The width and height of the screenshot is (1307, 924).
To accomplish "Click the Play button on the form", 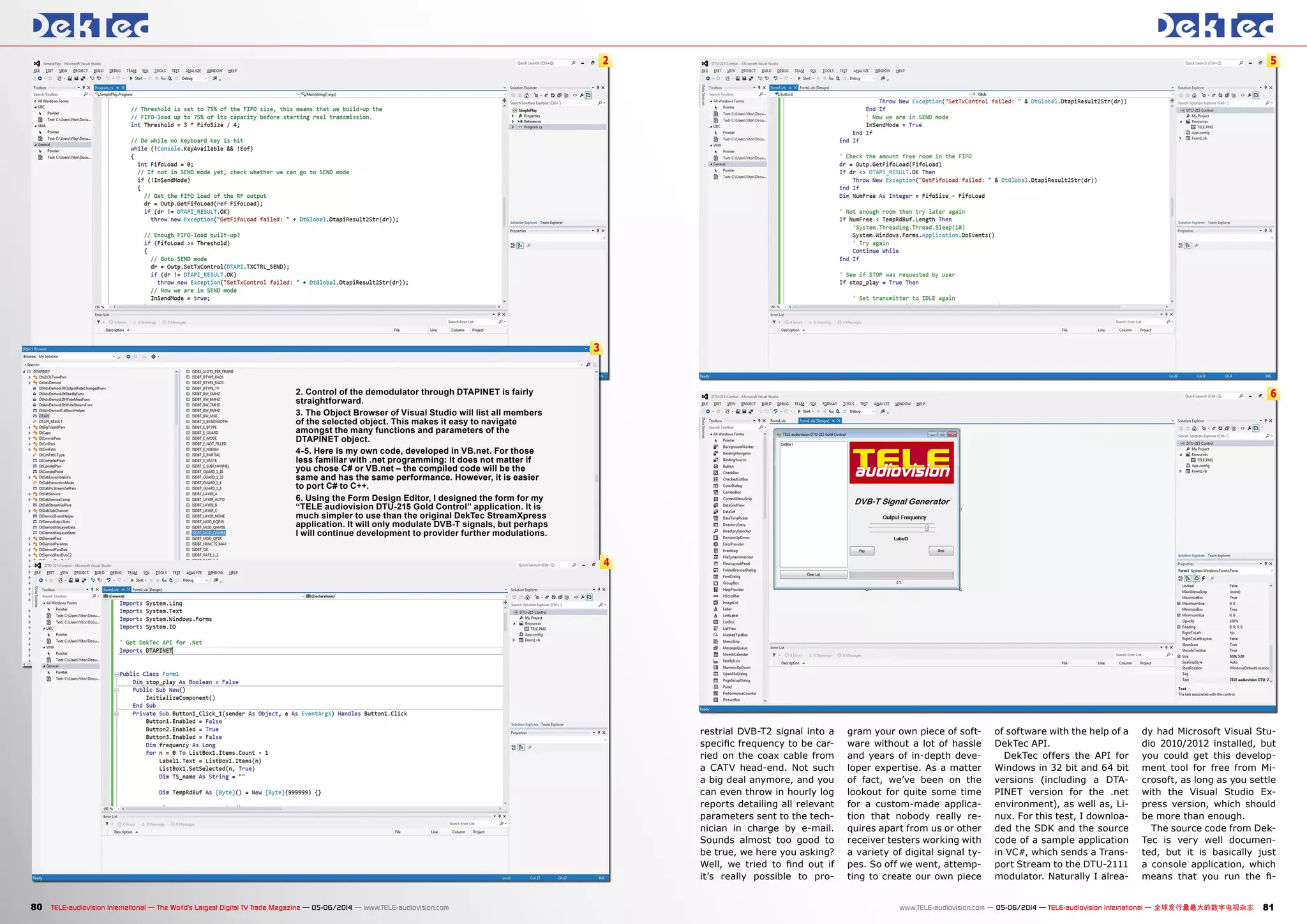I will [x=862, y=551].
